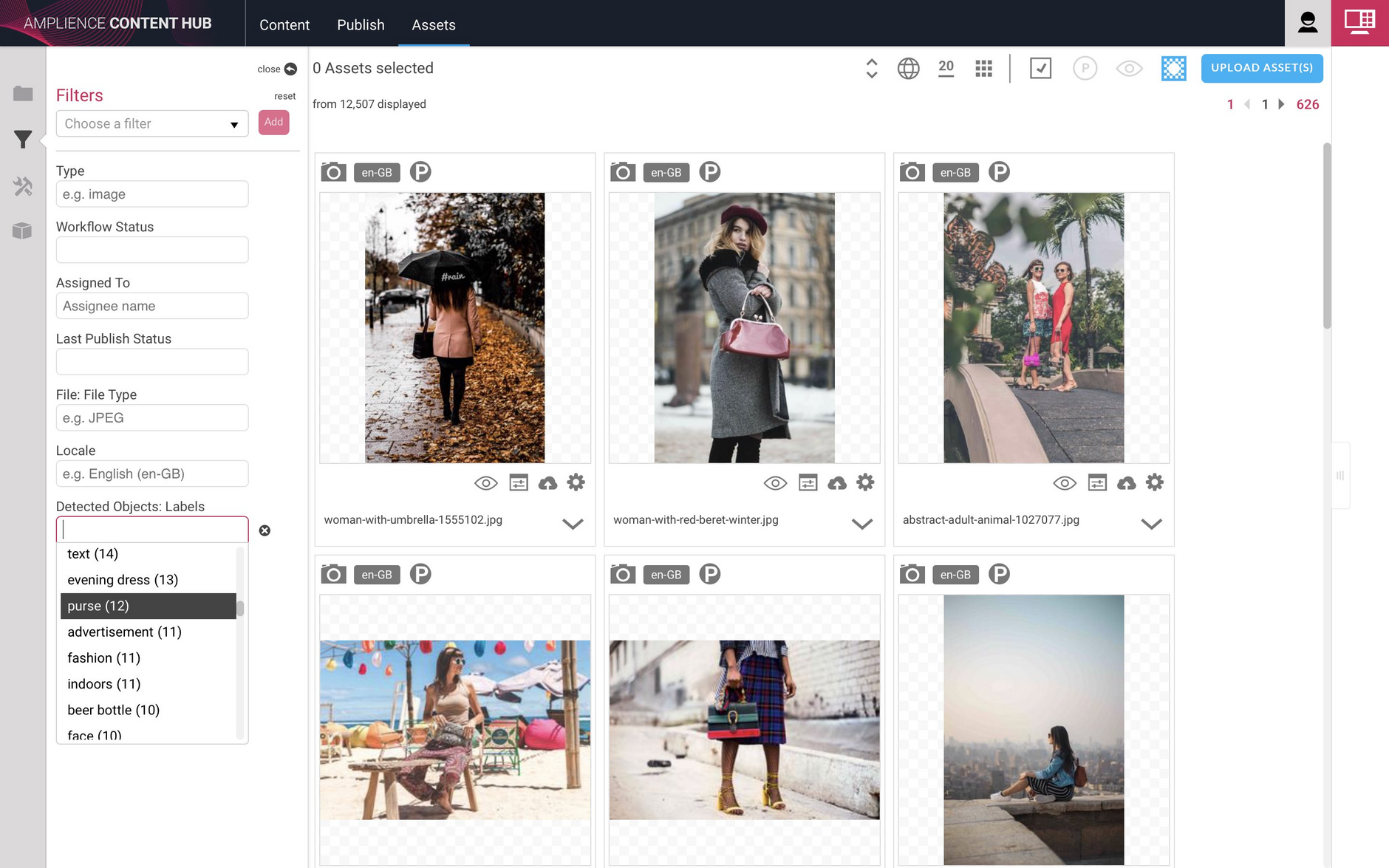This screenshot has width=1389, height=868.
Task: Select 'text (14)' label option
Action: [x=149, y=554]
